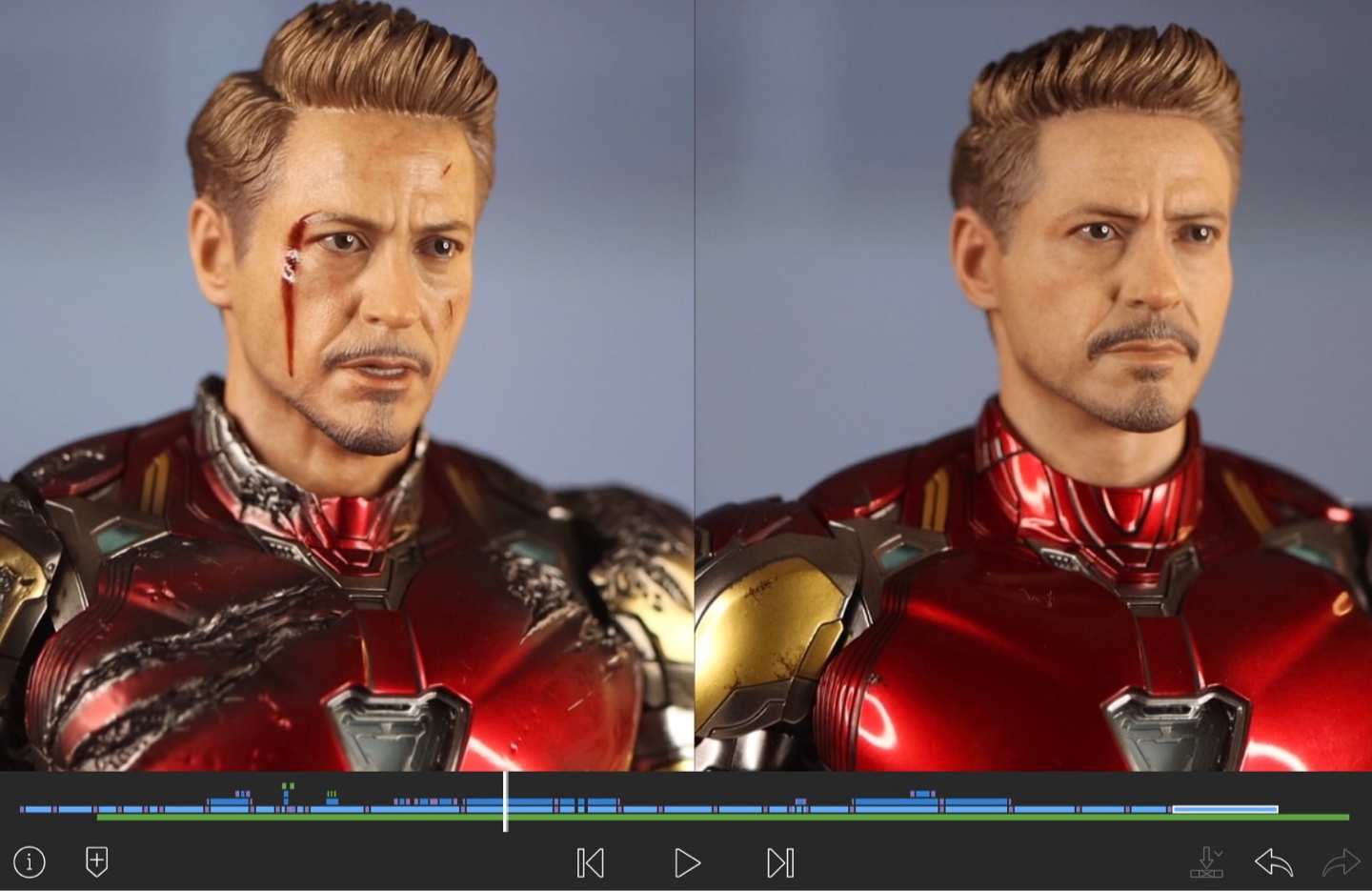
Task: Start playback with the play button
Action: 687,863
